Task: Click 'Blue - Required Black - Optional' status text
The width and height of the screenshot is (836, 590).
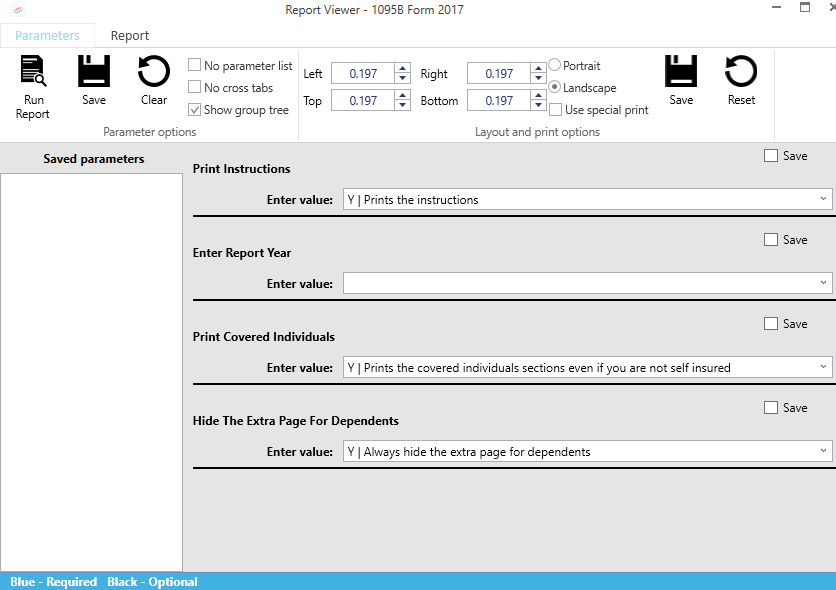Action: [104, 581]
